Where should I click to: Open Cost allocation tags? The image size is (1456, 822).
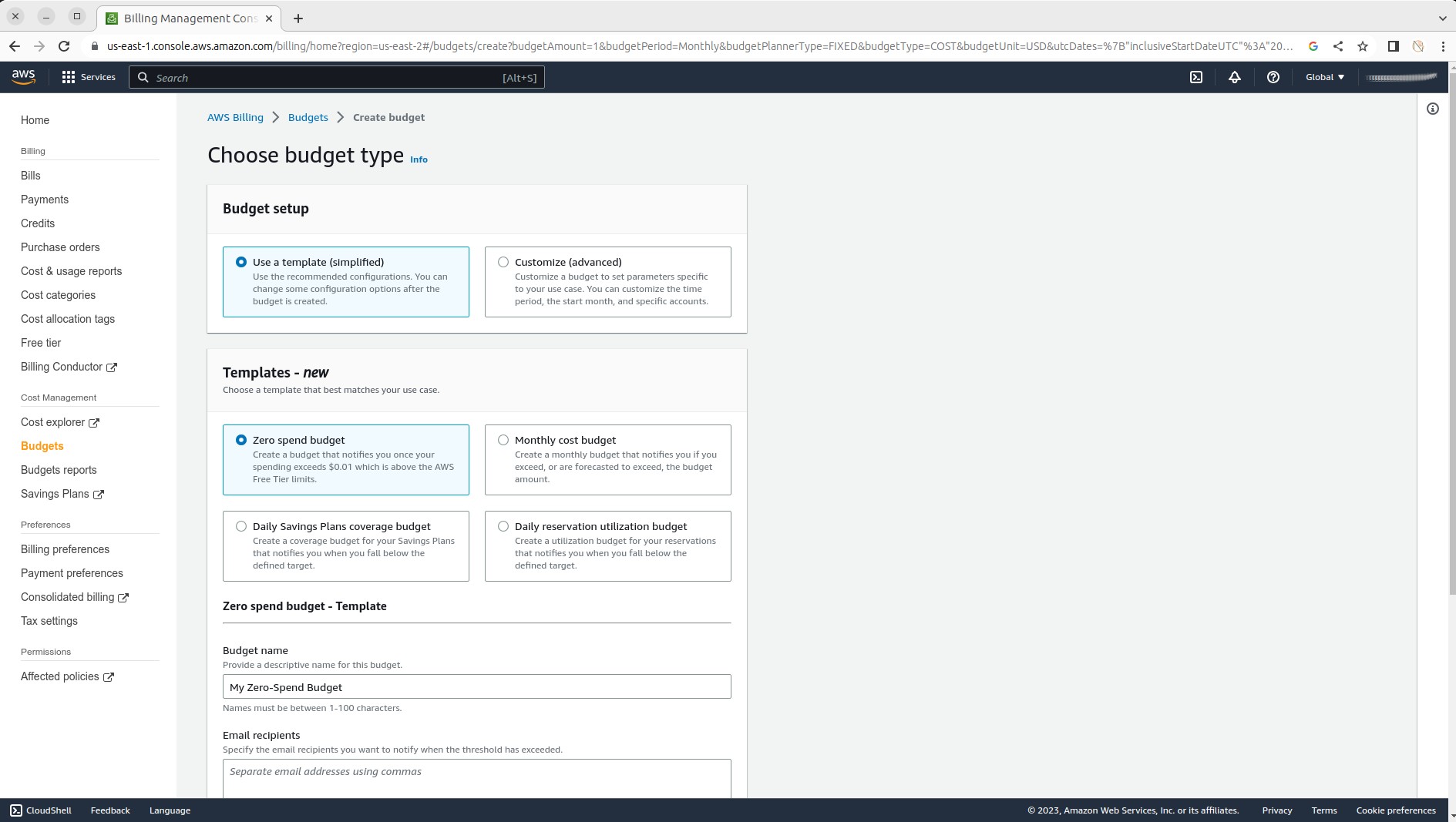pyautogui.click(x=68, y=319)
